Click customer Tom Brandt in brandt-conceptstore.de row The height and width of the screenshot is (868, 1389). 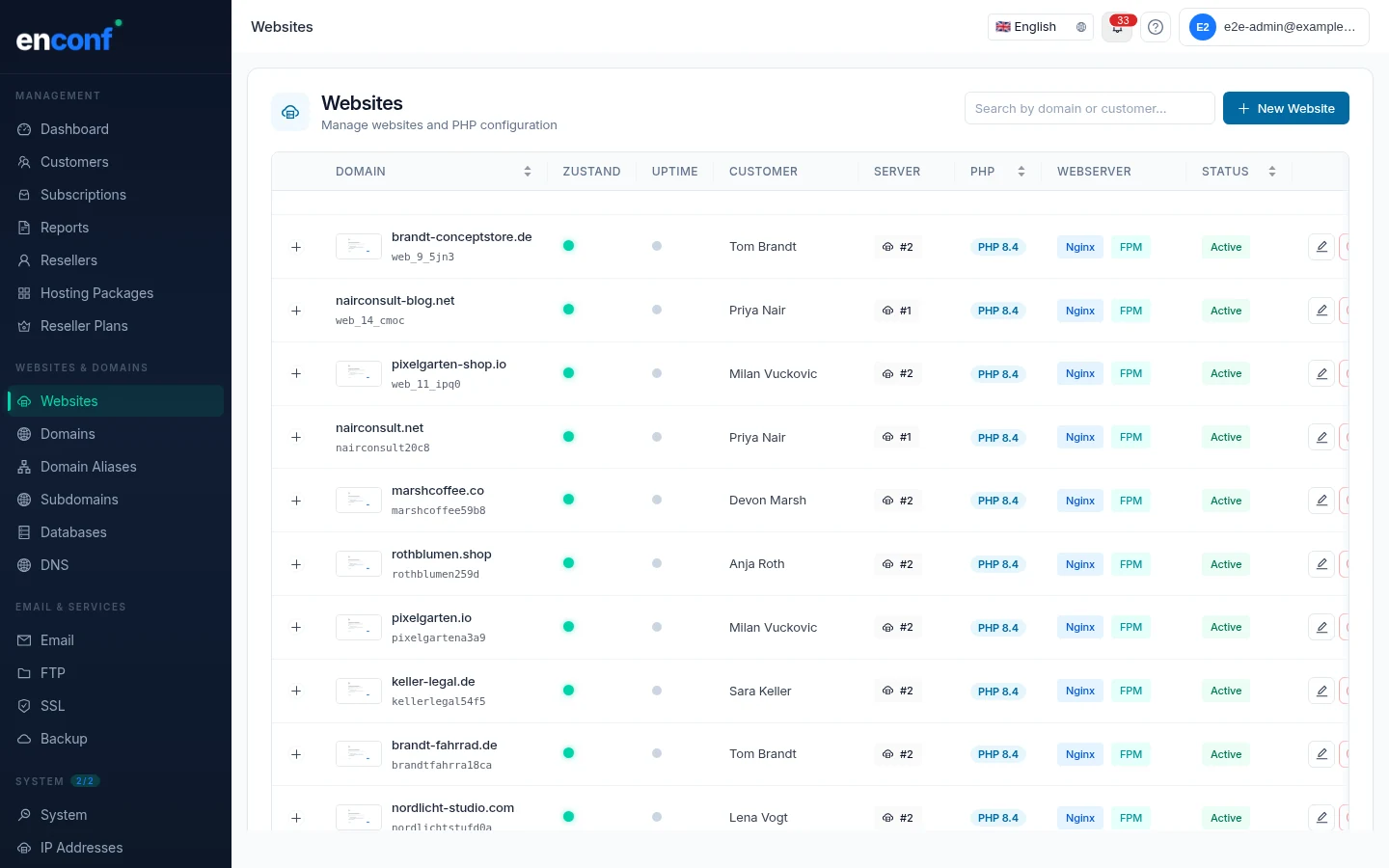click(763, 247)
